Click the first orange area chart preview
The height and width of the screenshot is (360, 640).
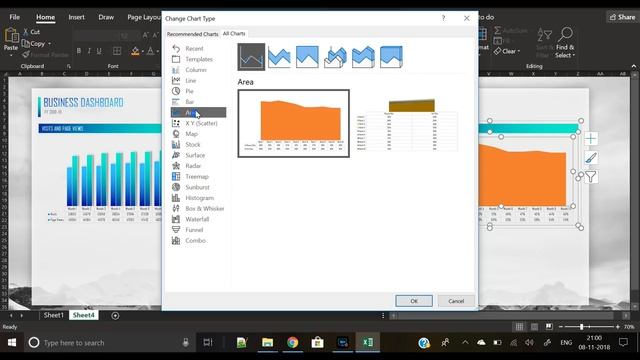293,123
